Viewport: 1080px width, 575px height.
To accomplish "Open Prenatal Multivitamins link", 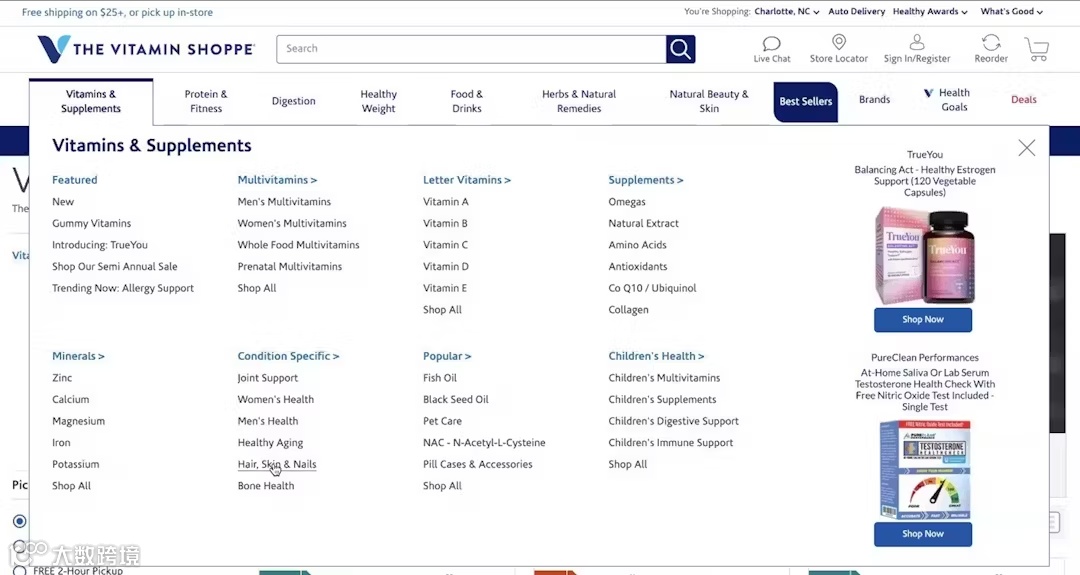I will (x=289, y=266).
